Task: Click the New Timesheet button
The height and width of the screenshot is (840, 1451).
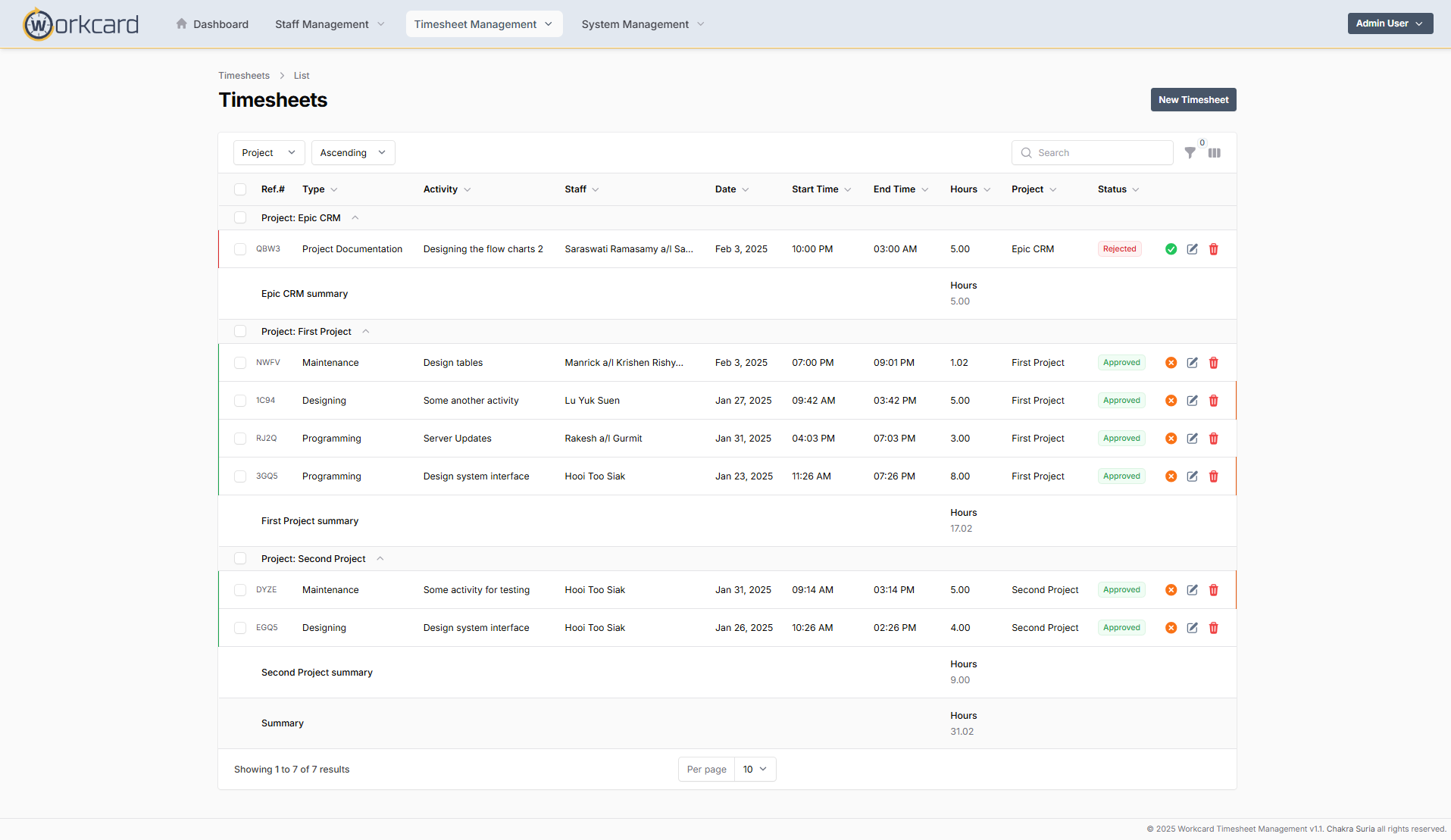Action: (1193, 100)
